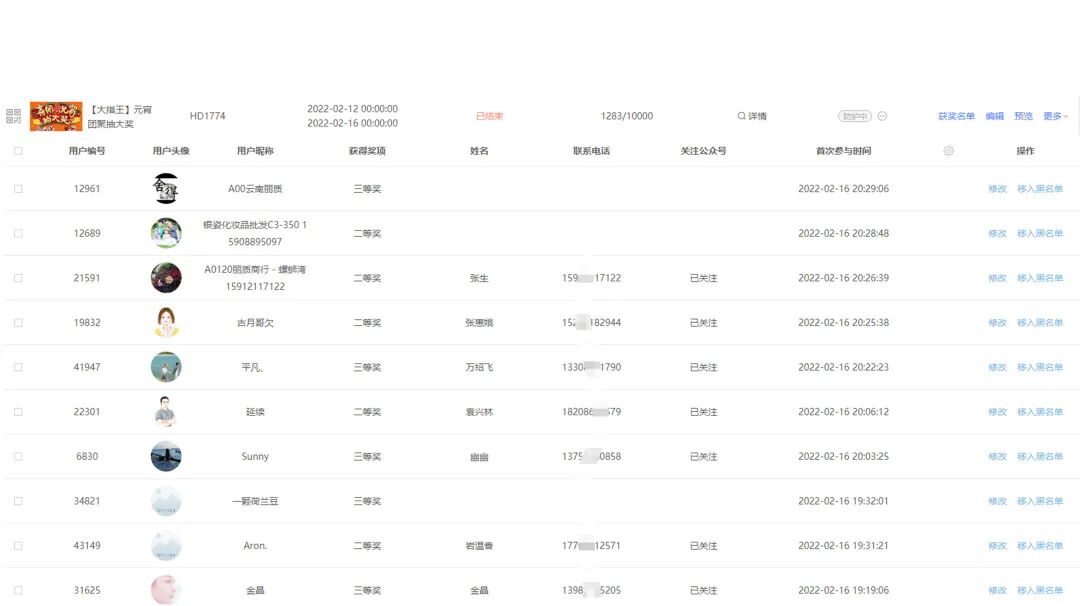Image resolution: width=1080 pixels, height=606 pixels.
Task: Click avatar of user 延续
Action: (x=166, y=412)
